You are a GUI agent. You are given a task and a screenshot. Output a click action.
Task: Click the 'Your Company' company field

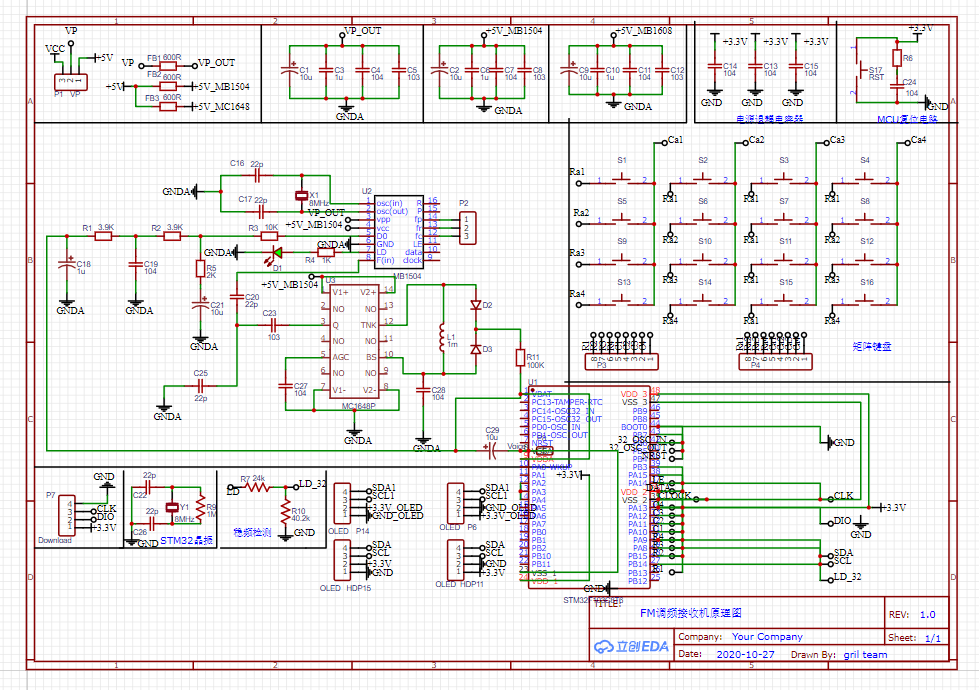(766, 636)
